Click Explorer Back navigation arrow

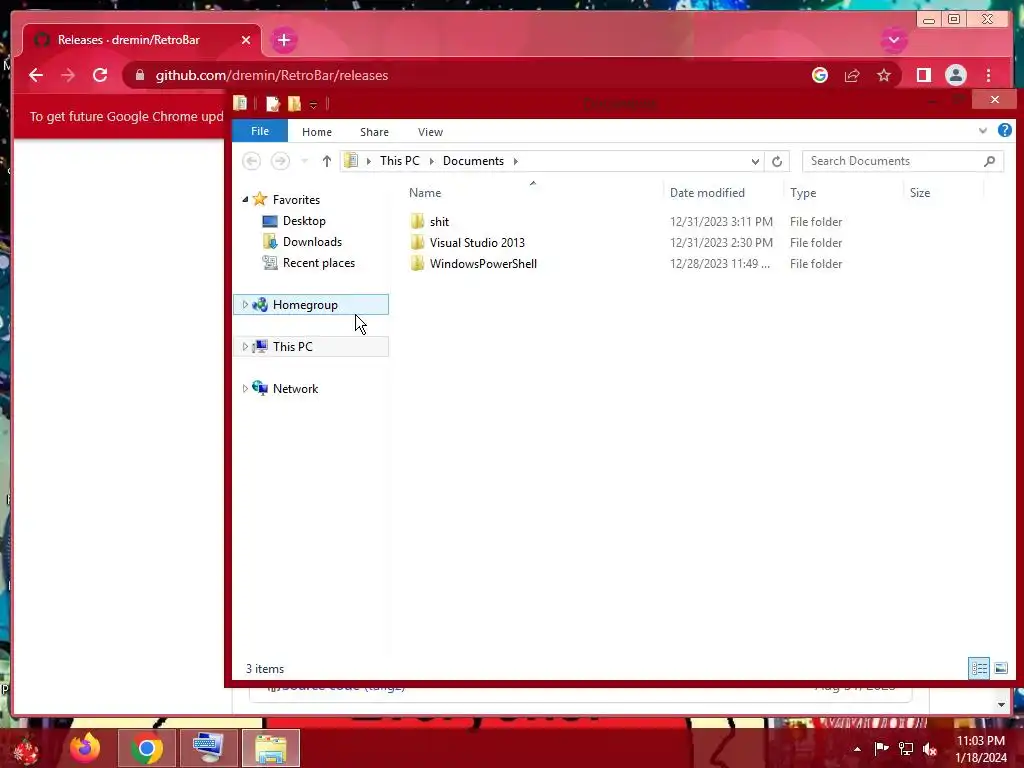click(x=251, y=161)
